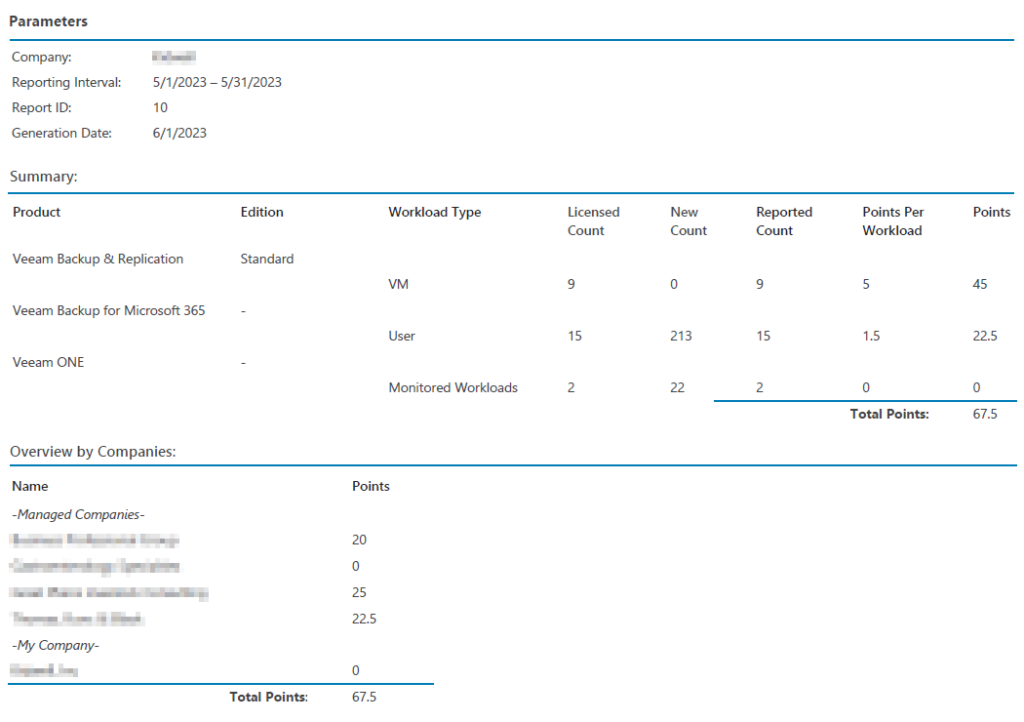Select the "-My Company-" group label
This screenshot has height=722, width=1024.
(56, 645)
